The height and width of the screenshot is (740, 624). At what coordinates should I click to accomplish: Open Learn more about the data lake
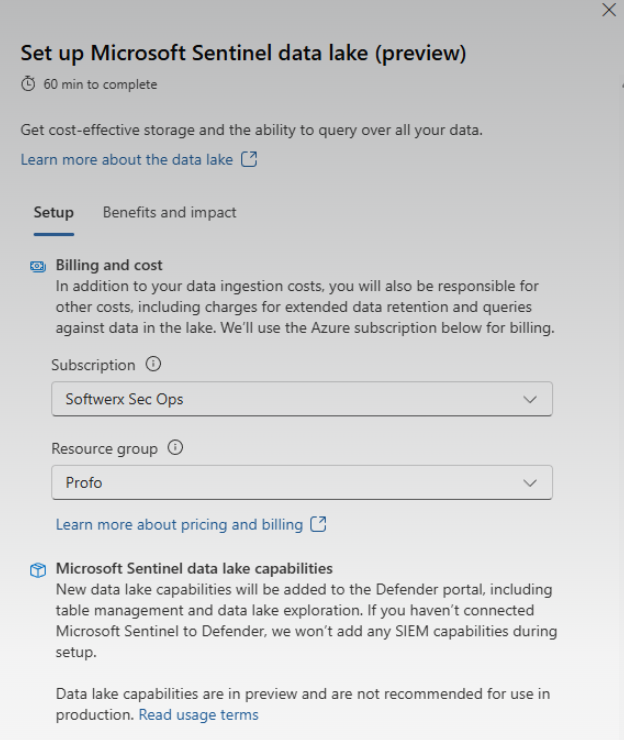(126, 160)
